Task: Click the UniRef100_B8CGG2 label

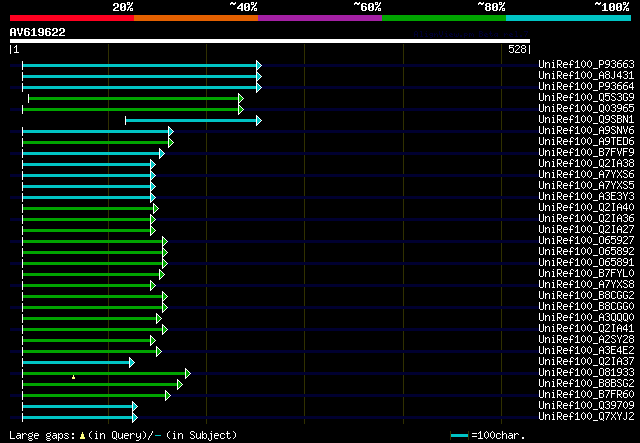Action: coord(586,296)
